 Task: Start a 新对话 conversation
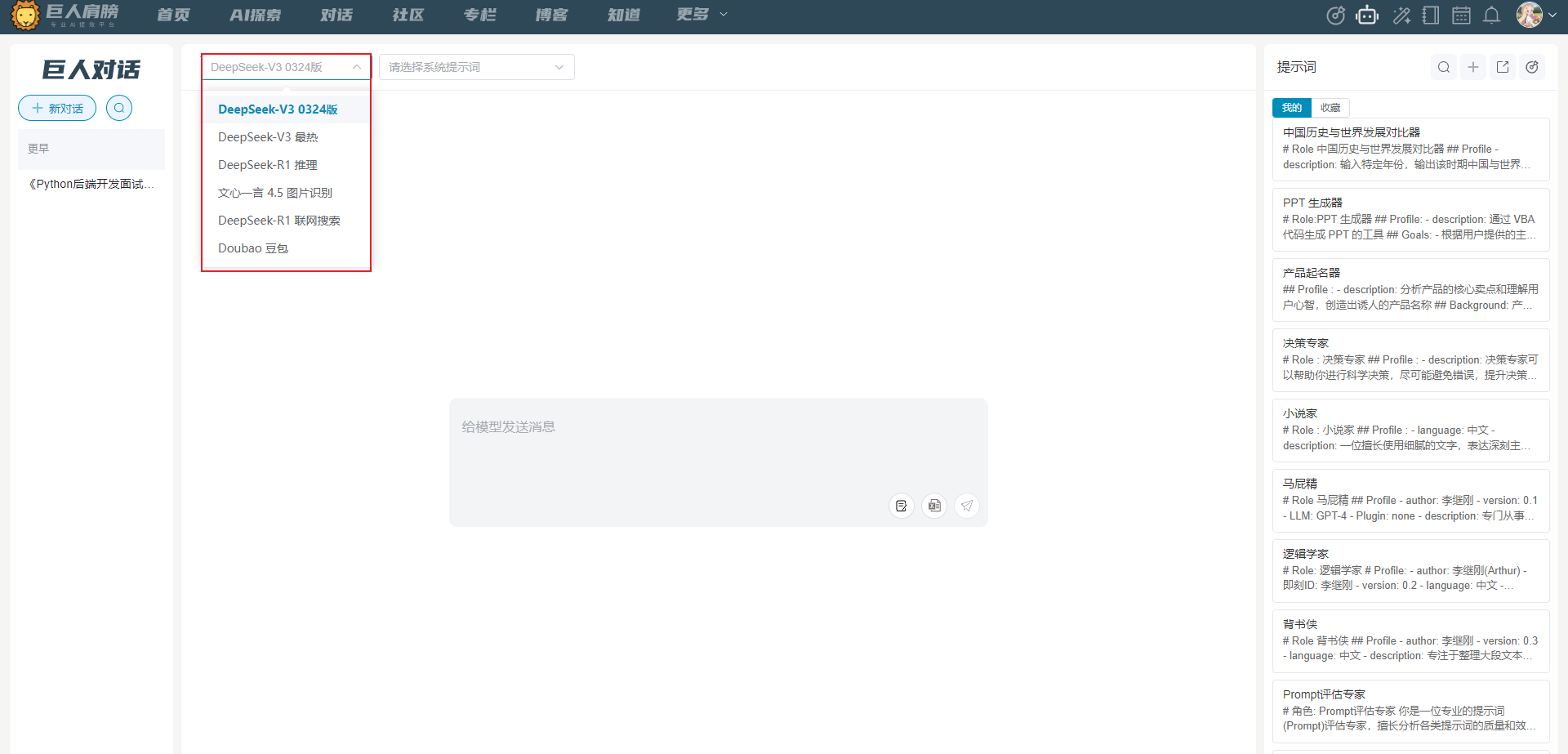click(x=57, y=108)
